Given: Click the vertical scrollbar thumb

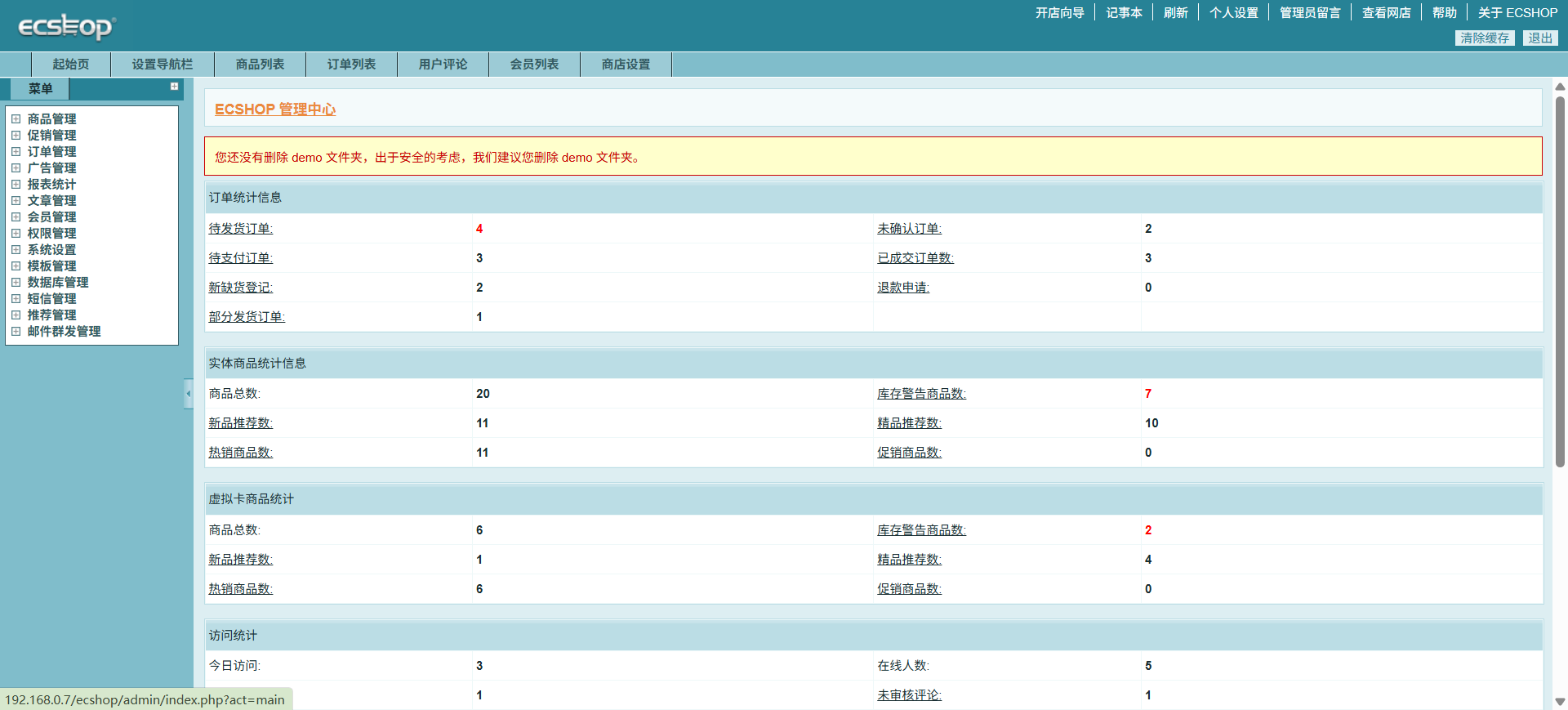Looking at the screenshot, I should tap(1560, 282).
